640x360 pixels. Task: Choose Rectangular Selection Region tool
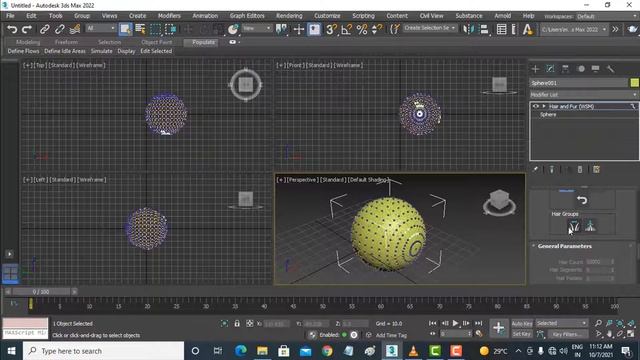tap(156, 29)
